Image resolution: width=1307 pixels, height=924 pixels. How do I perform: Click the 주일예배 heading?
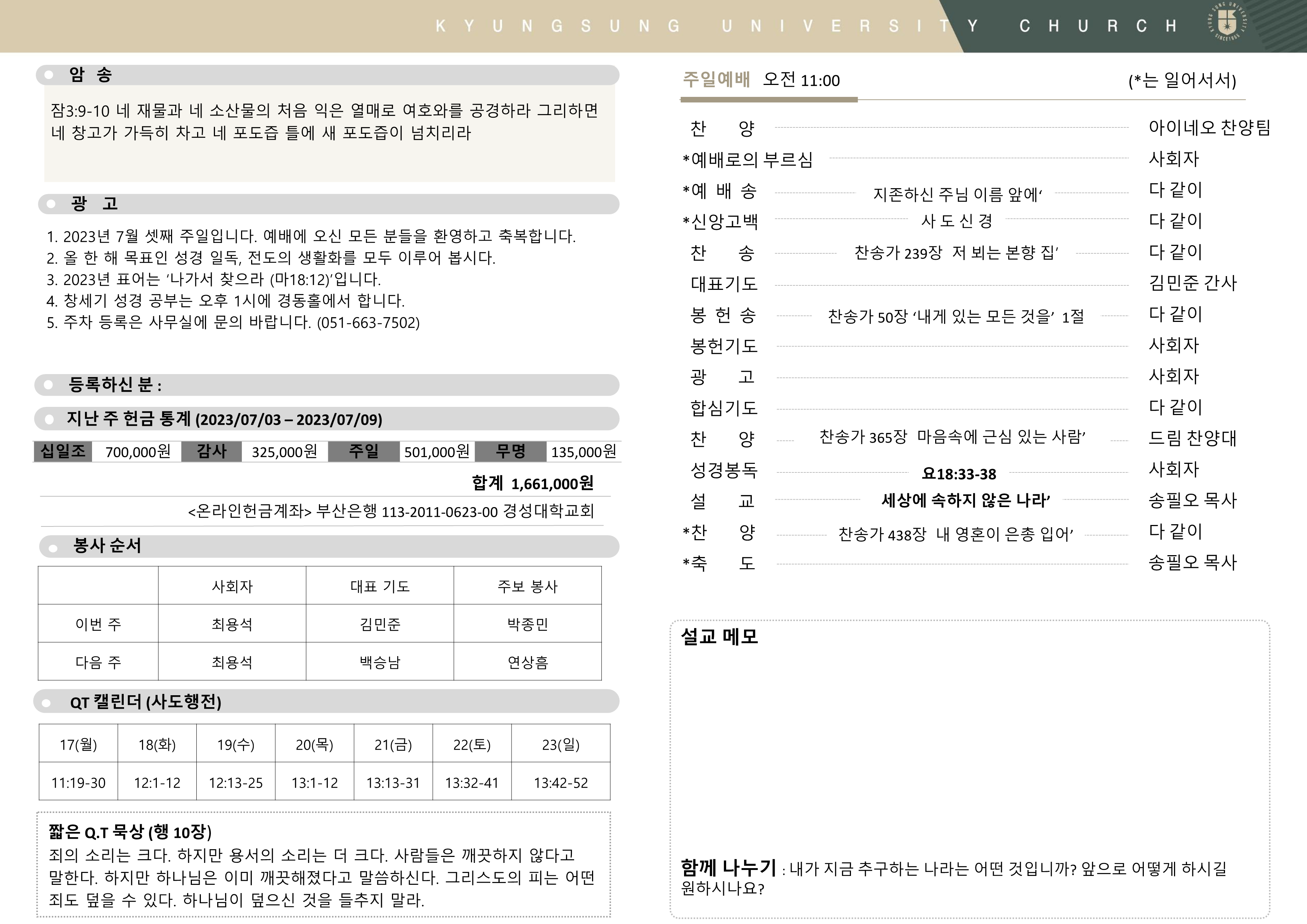716,79
